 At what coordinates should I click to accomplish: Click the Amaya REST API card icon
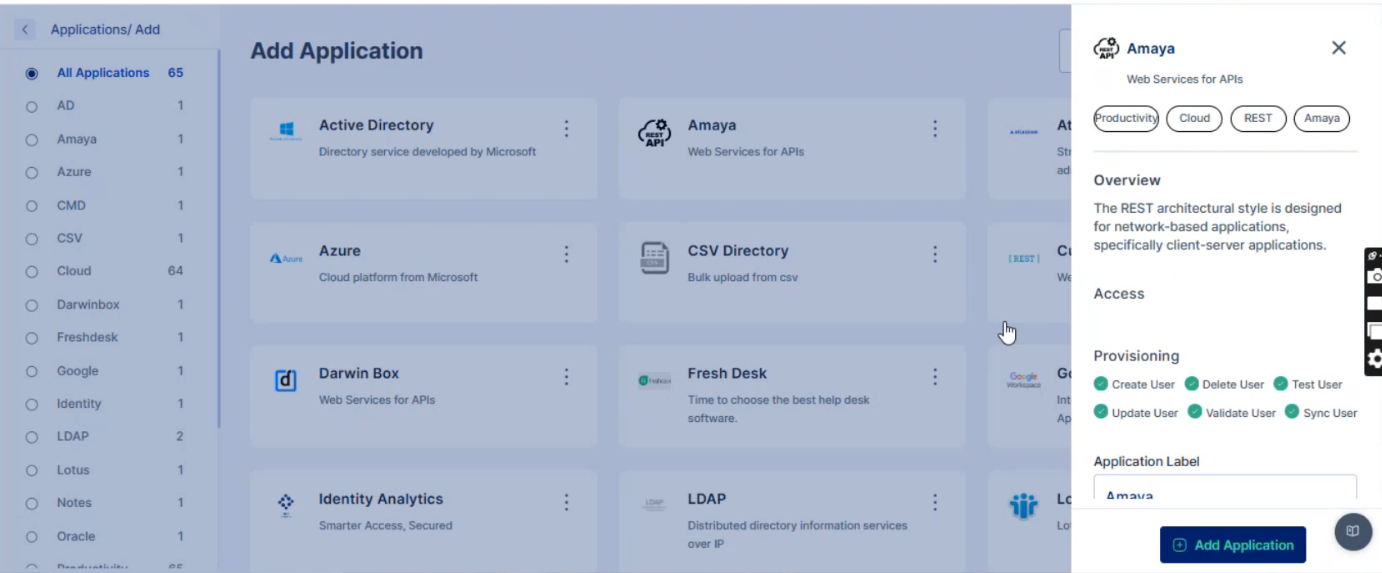pos(654,133)
